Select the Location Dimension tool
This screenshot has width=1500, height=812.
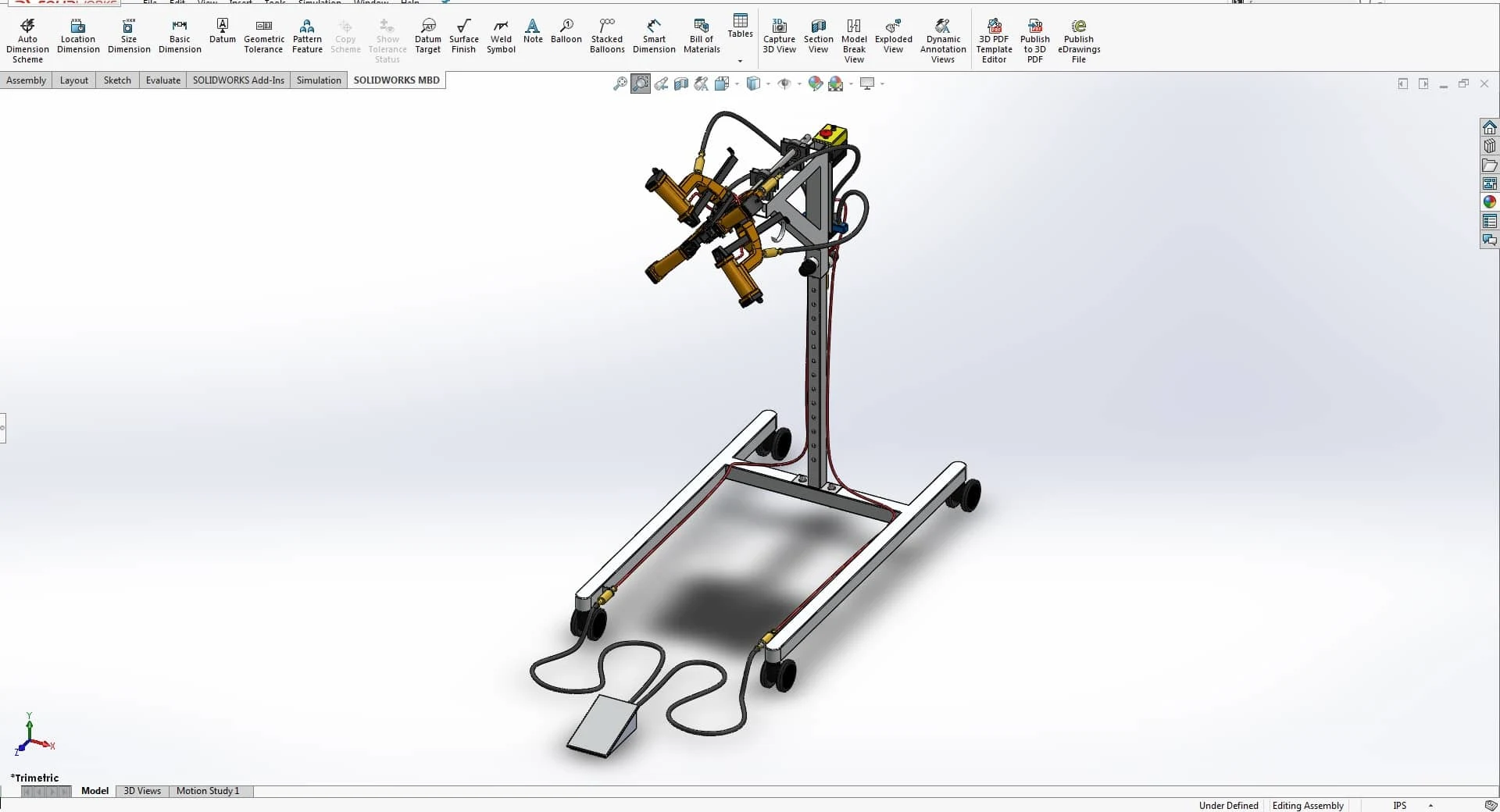coord(78,36)
